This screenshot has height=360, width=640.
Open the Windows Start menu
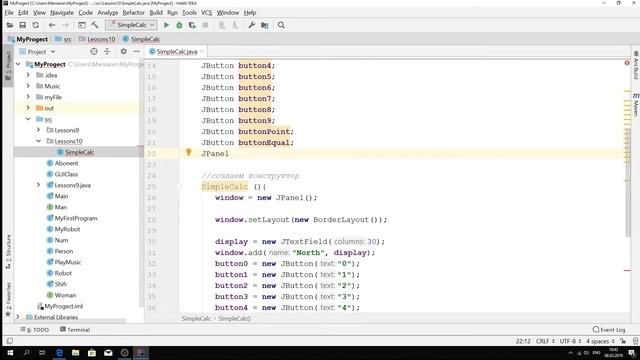tap(10, 353)
